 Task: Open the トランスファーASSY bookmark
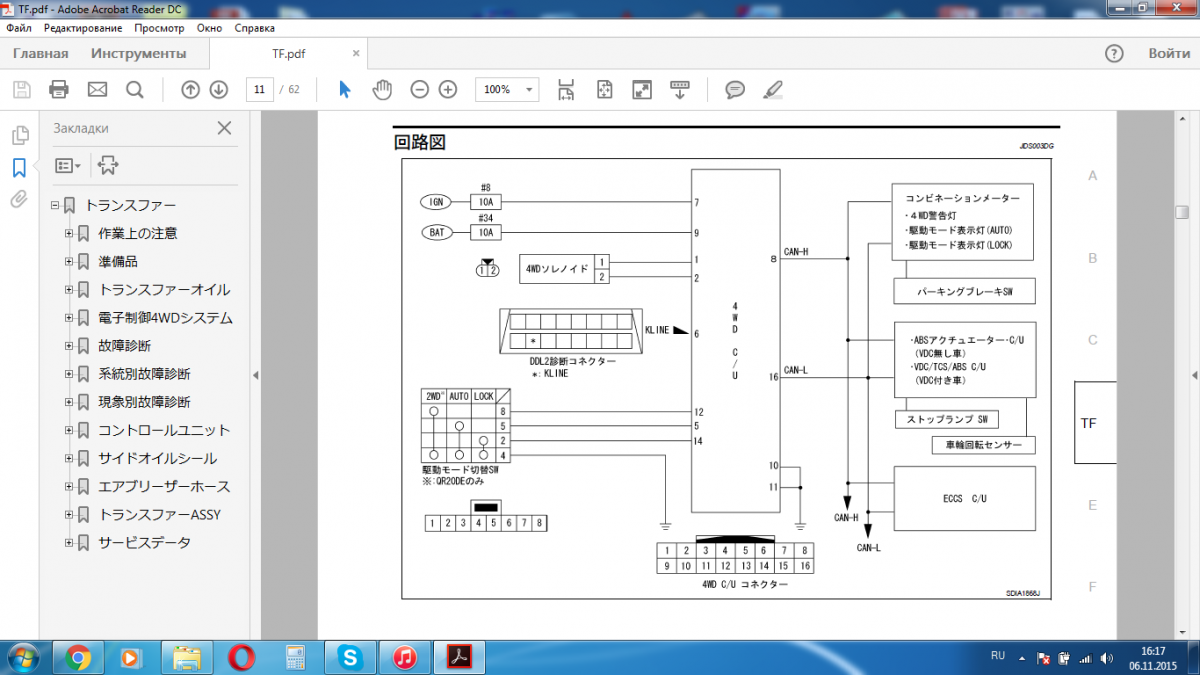159,515
